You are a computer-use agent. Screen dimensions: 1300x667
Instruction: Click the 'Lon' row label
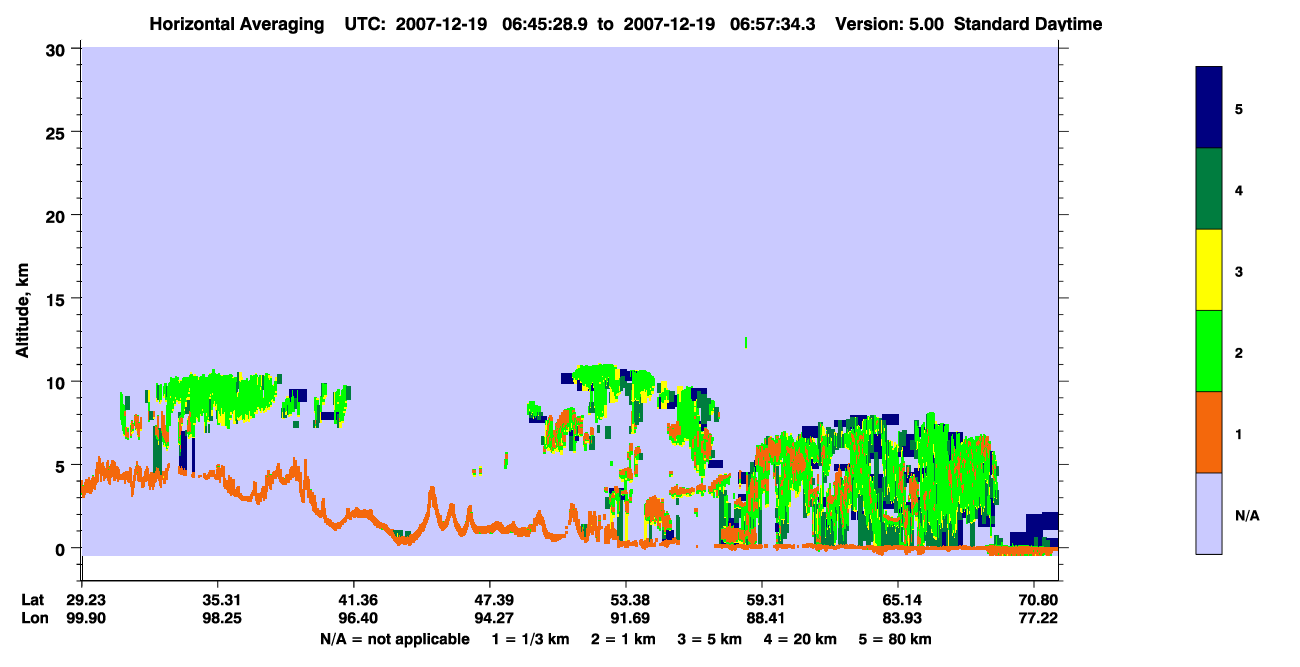[x=33, y=618]
